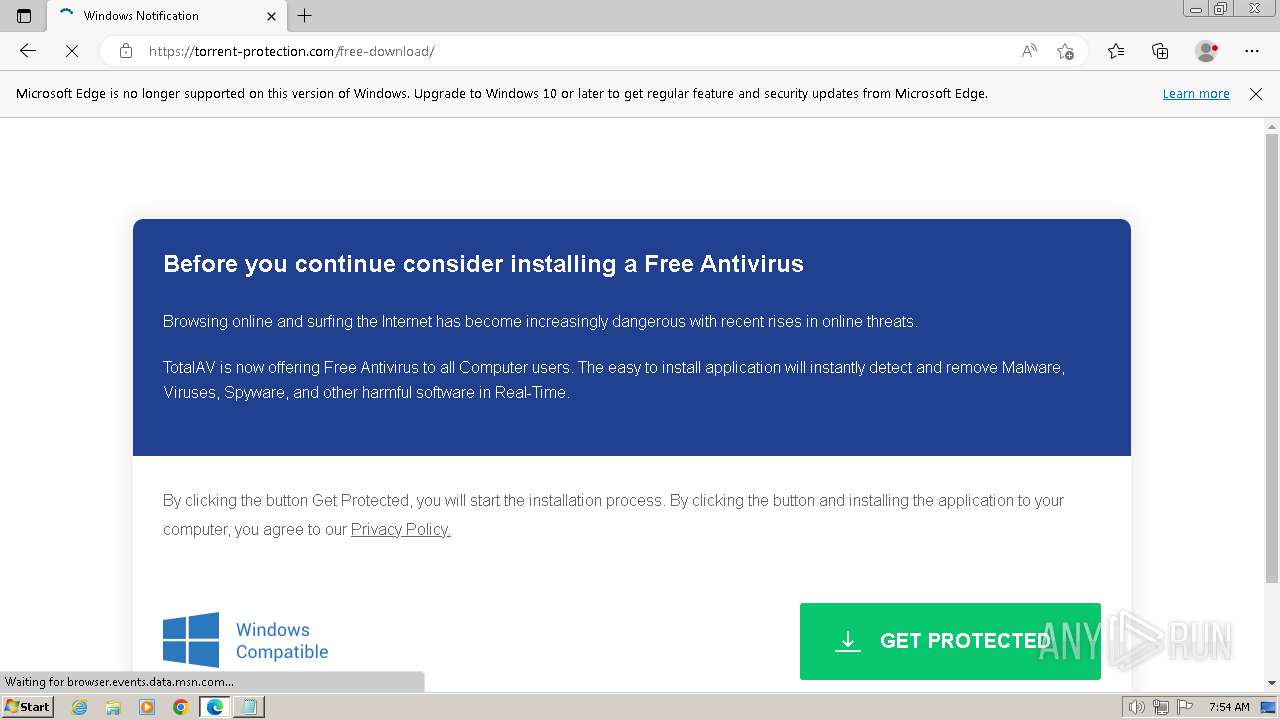Screen dimensions: 1280x720
Task: Launch Chrome from the taskbar
Action: 181,707
